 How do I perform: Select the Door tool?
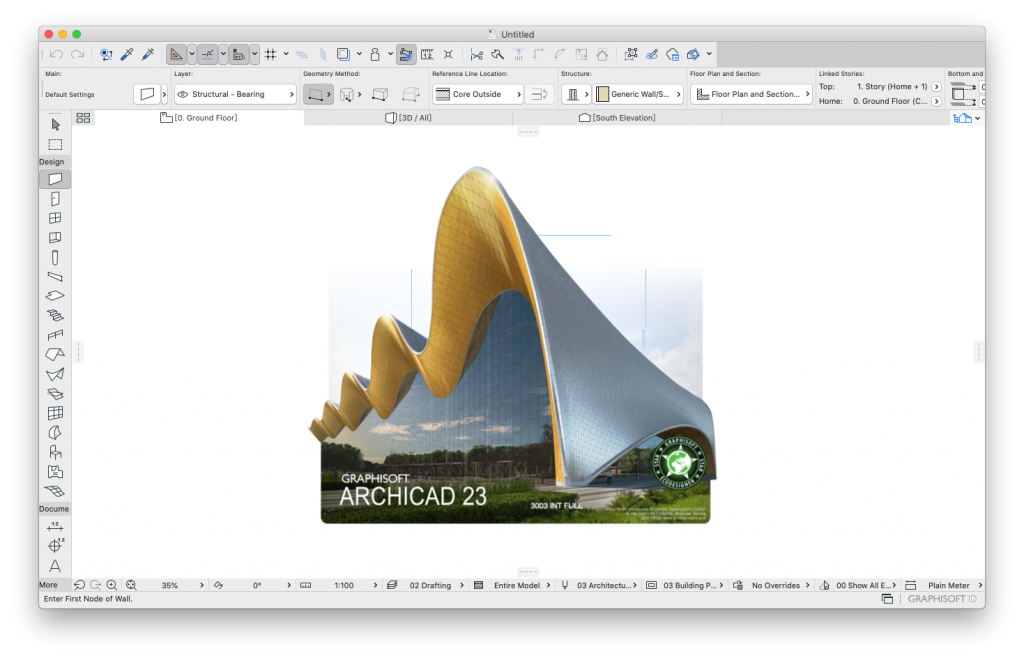point(55,198)
